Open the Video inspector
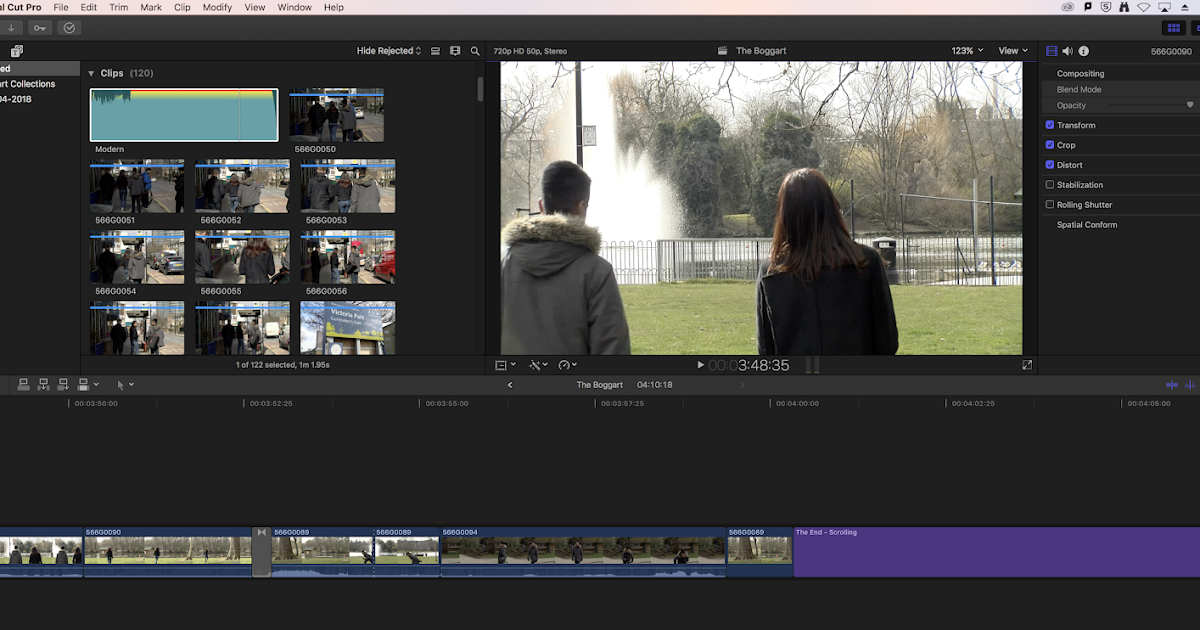 point(1051,50)
